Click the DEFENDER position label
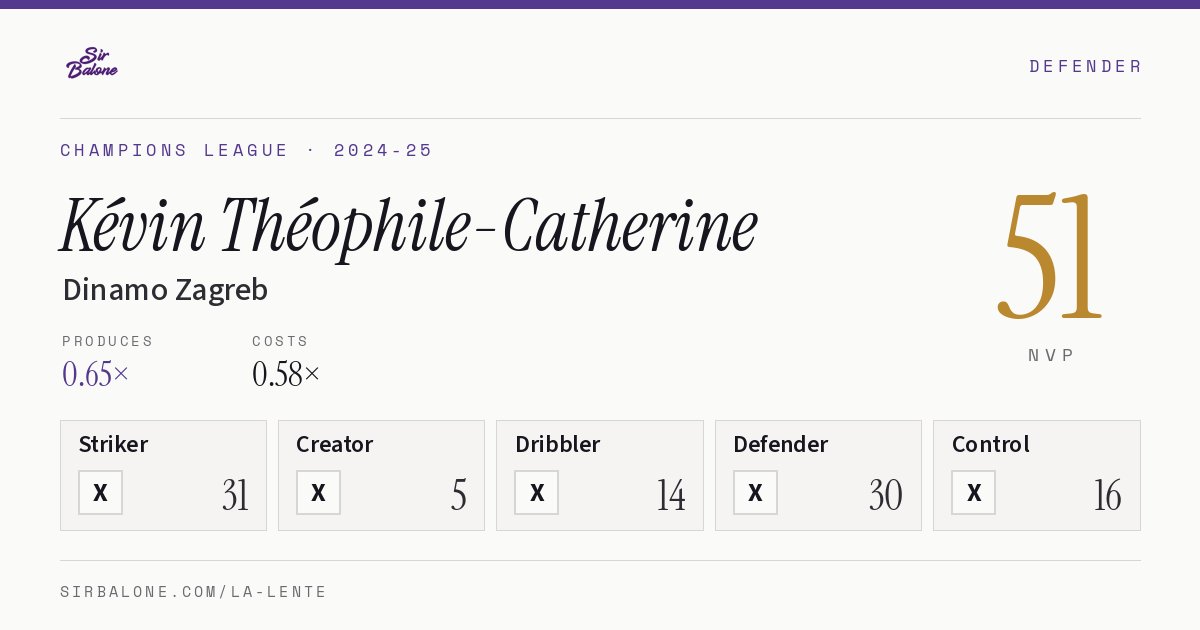1200x630 pixels. (1085, 66)
